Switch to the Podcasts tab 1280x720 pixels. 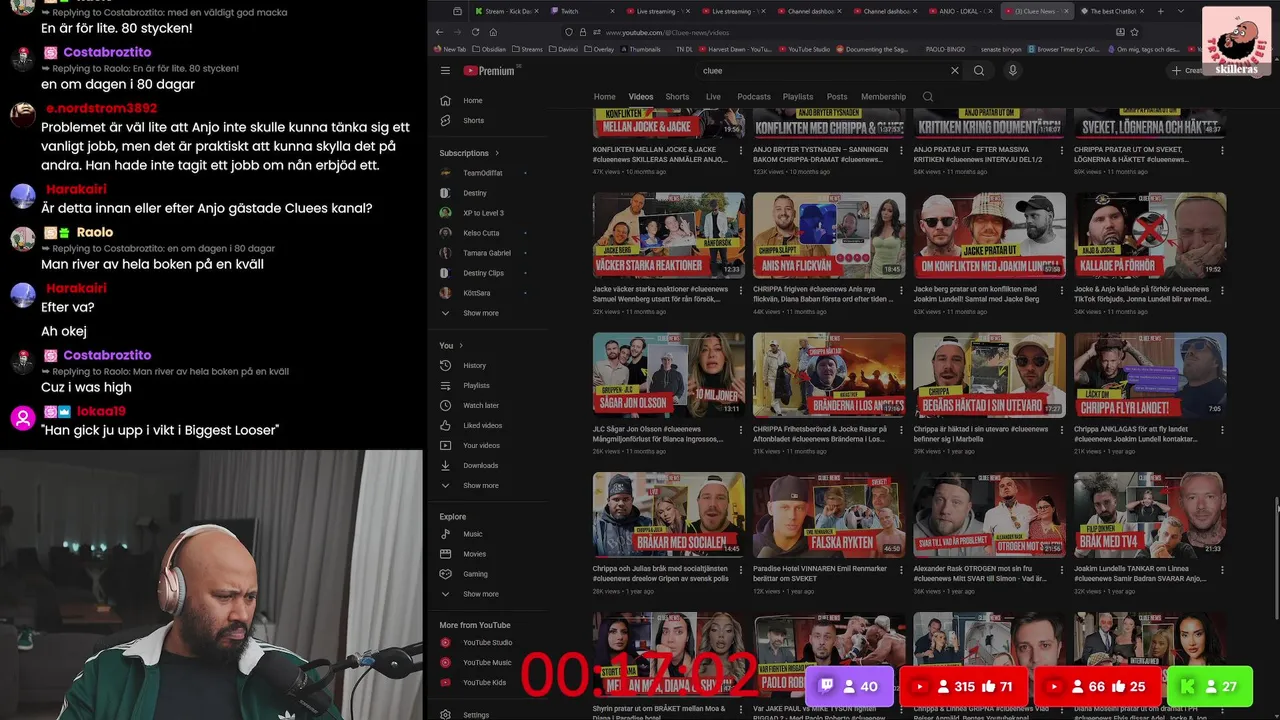tap(754, 97)
